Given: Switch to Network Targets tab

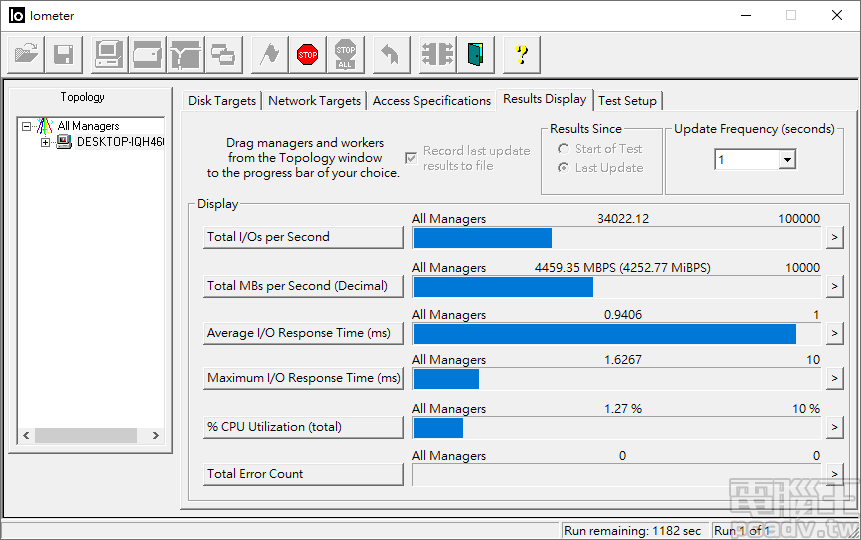Looking at the screenshot, I should click(314, 101).
